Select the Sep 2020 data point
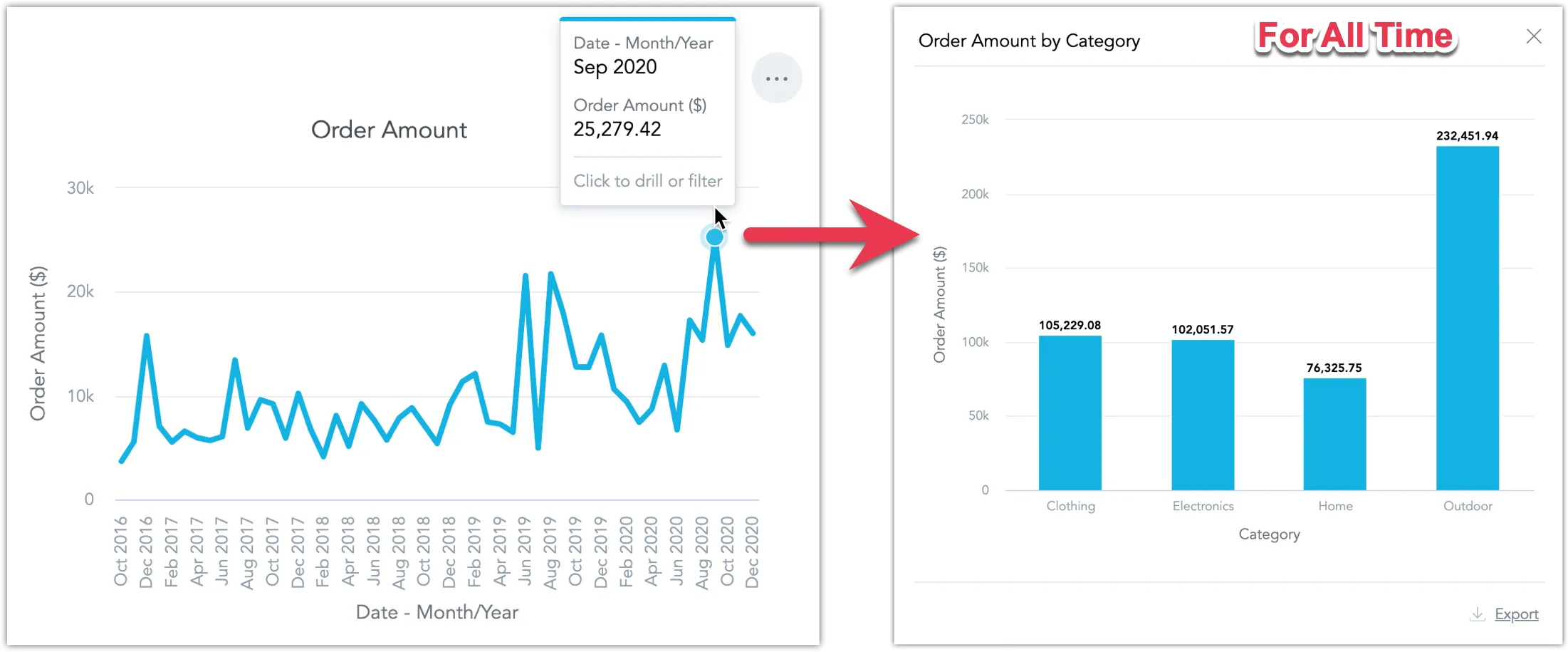Image resolution: width=1568 pixels, height=652 pixels. [714, 236]
